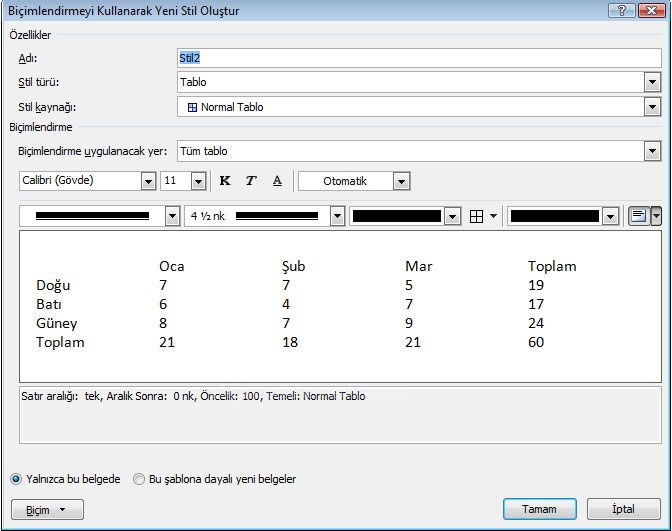Pick the black border color swatch
The width and height of the screenshot is (672, 531).
coord(397,216)
